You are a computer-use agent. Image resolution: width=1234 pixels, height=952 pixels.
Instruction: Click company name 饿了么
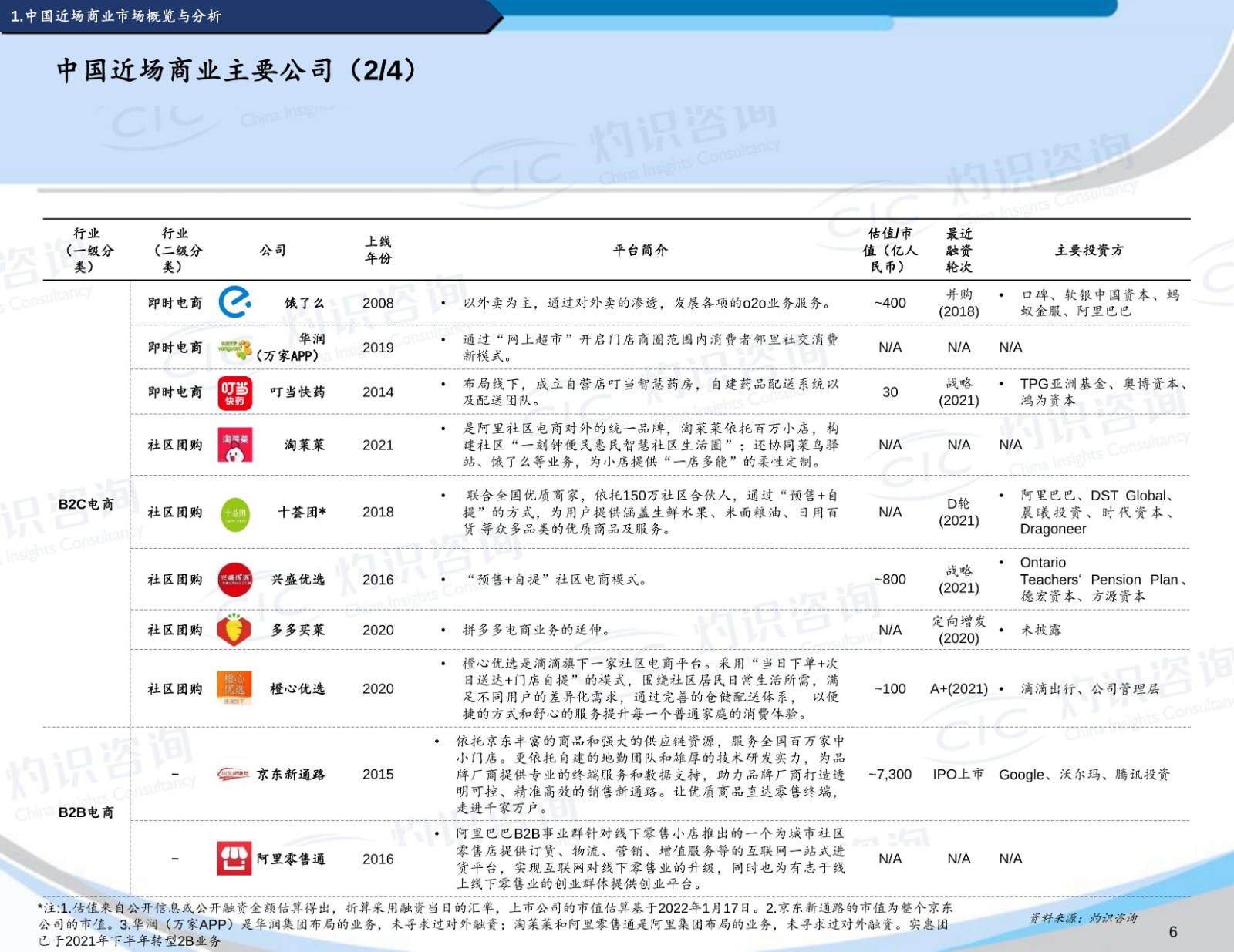pos(305,303)
